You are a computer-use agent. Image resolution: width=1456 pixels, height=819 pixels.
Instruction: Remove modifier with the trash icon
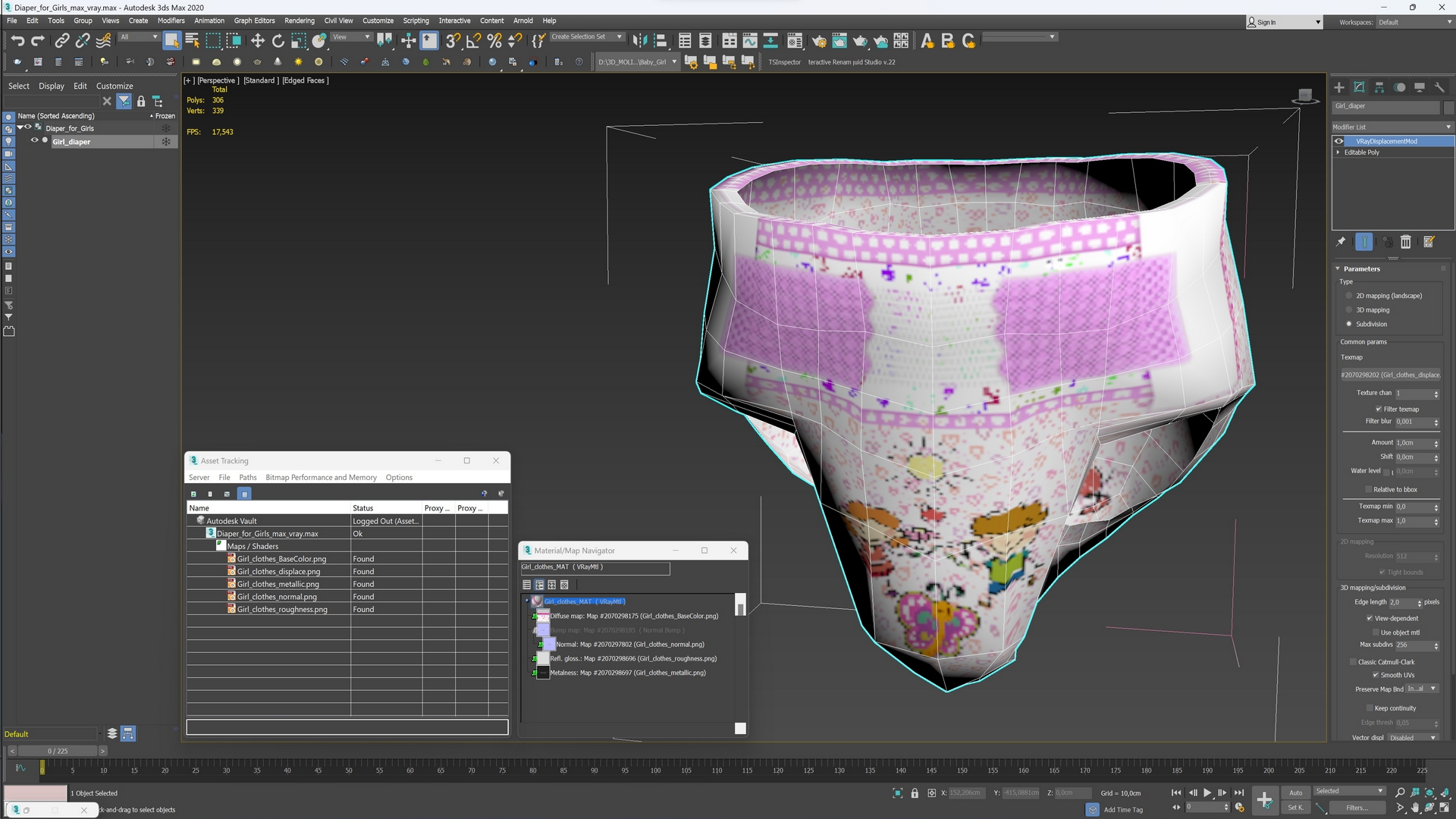point(1406,242)
